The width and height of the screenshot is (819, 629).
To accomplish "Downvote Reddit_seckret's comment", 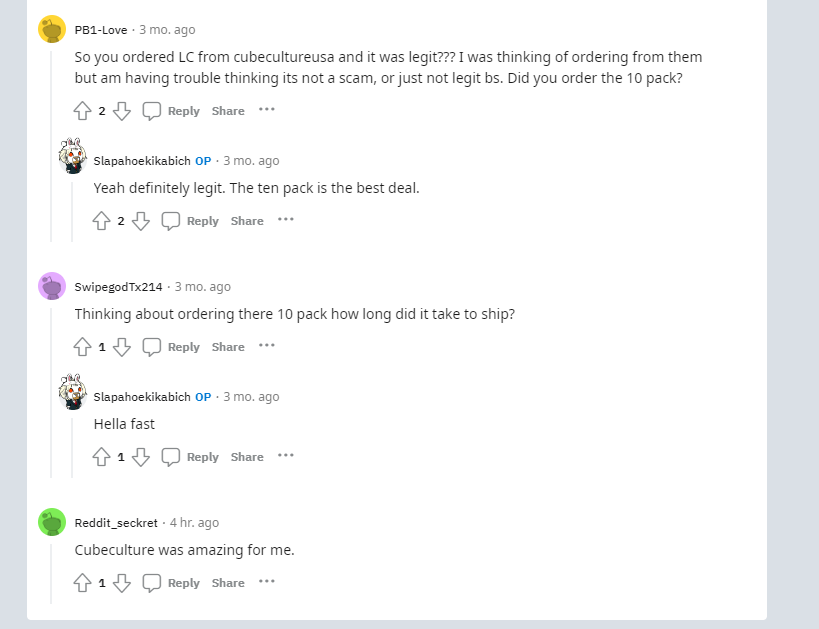I will click(x=122, y=583).
